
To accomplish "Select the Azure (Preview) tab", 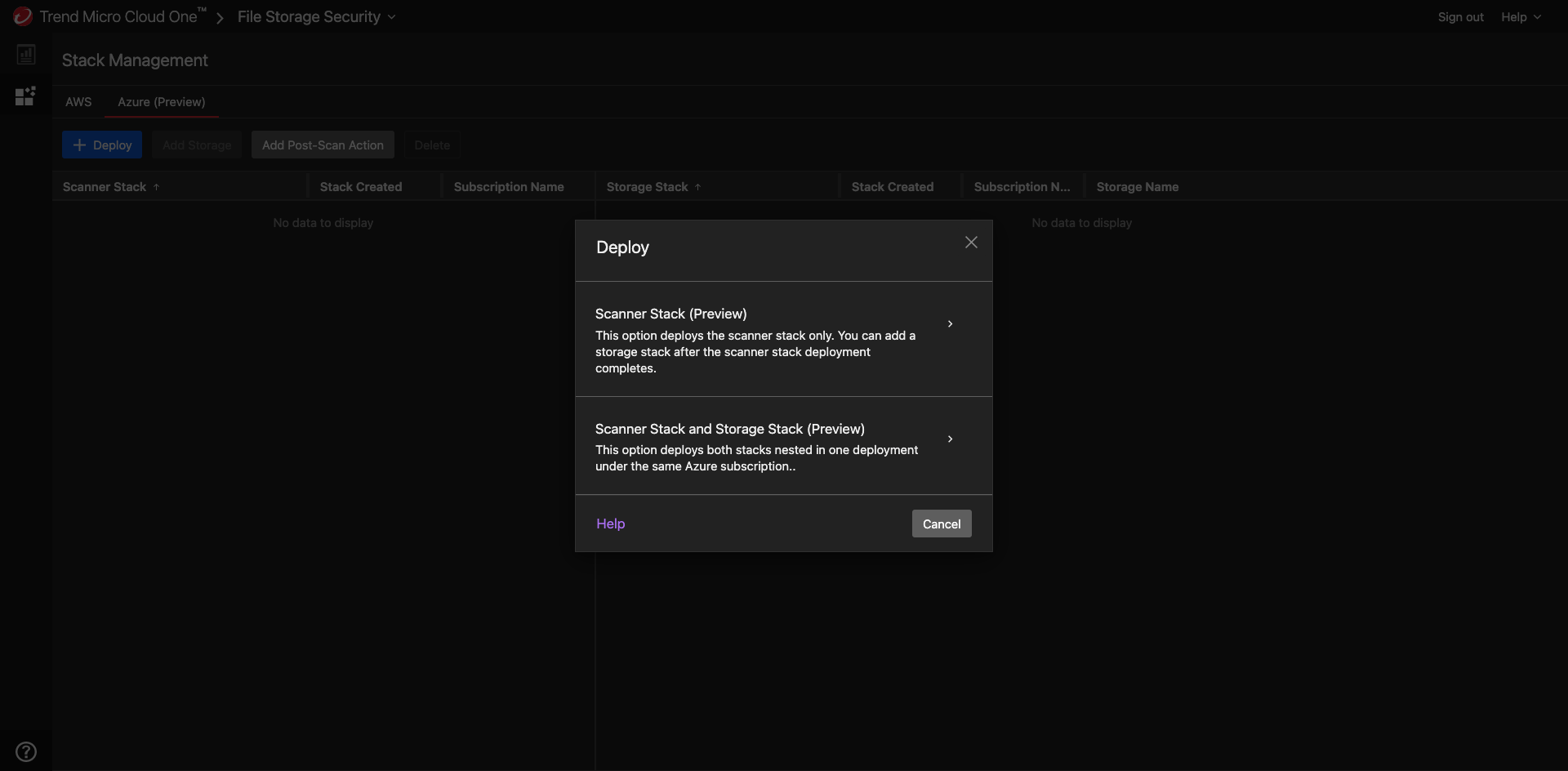I will point(161,102).
